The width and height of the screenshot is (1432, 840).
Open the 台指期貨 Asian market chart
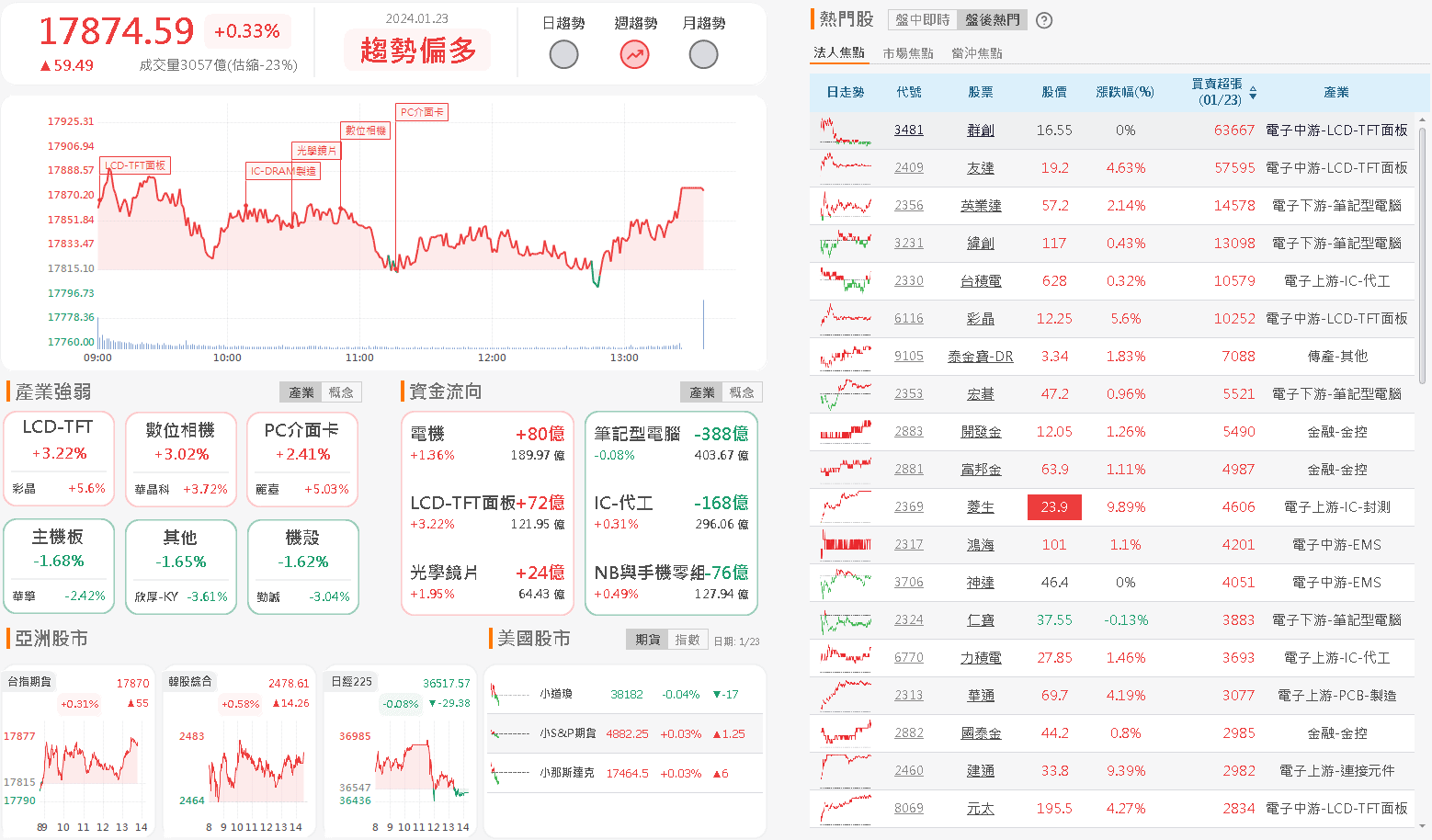pos(77,752)
